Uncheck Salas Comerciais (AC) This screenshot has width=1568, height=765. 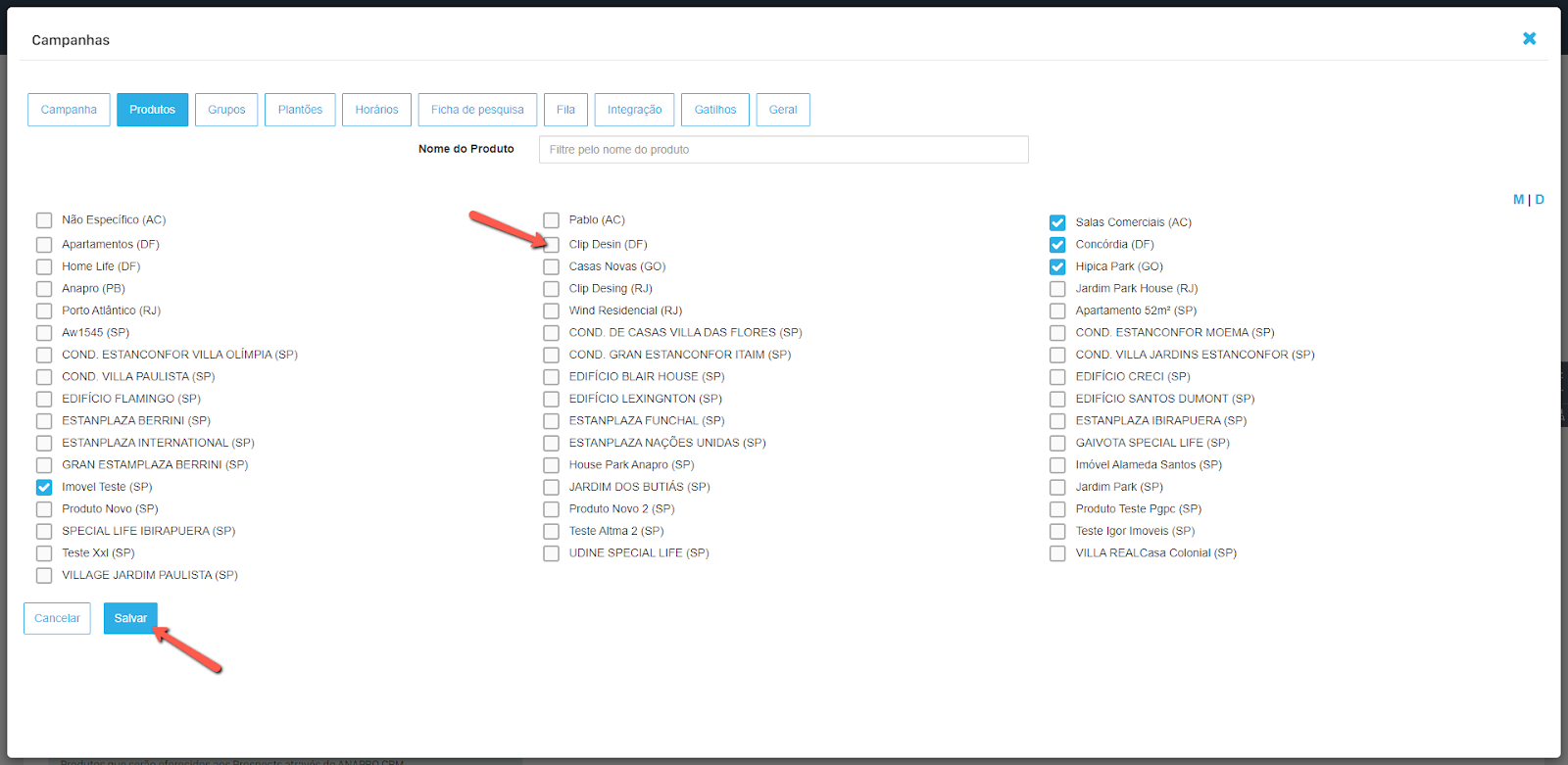click(1057, 222)
